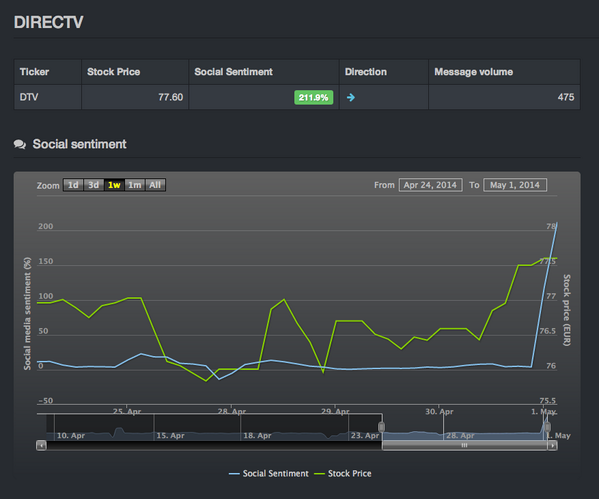The image size is (599, 499).
Task: Click the 23. Apr label in navigator
Action: pyautogui.click(x=365, y=436)
